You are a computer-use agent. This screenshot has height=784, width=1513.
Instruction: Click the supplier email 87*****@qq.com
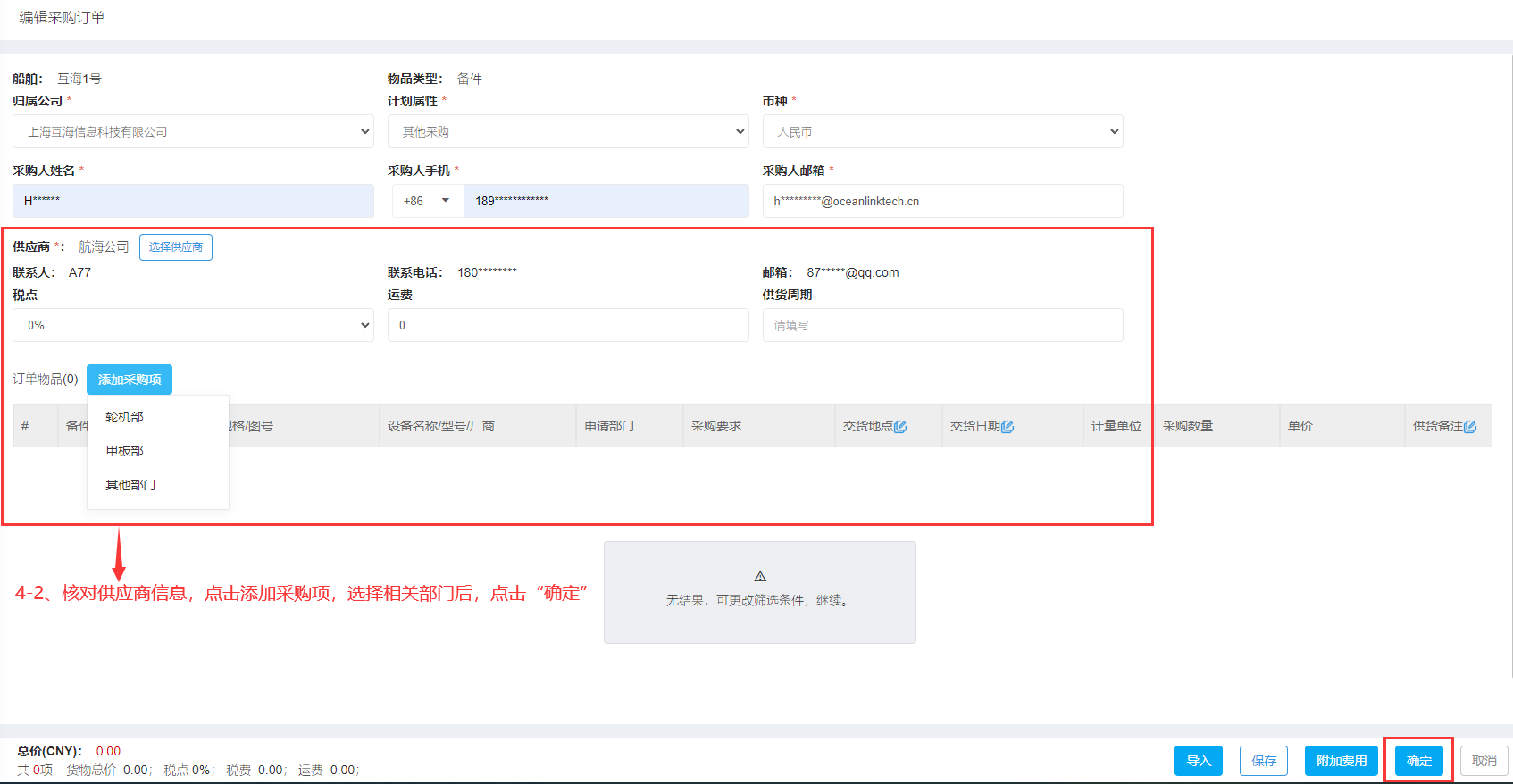click(853, 272)
